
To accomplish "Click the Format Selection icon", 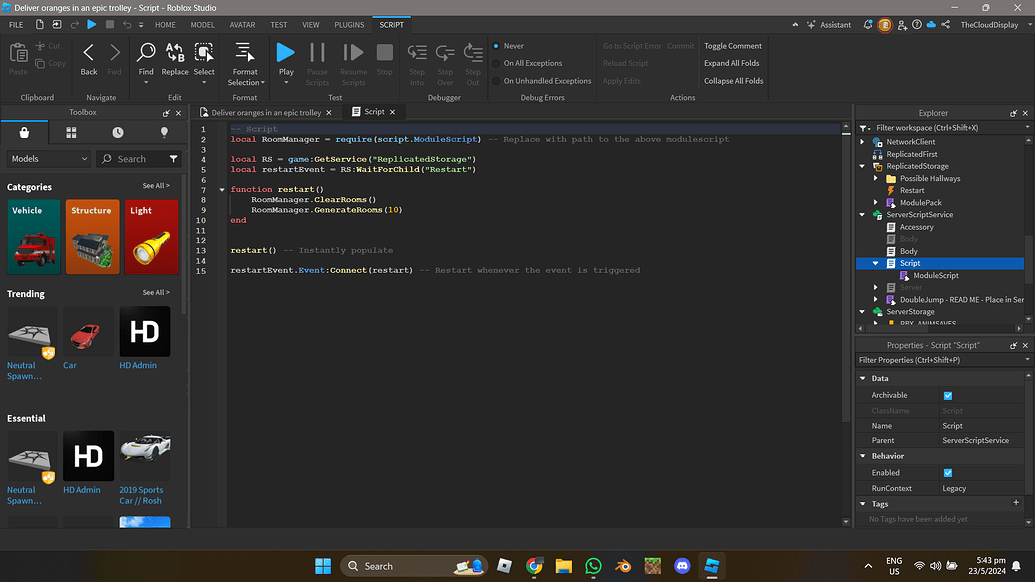I will click(245, 52).
